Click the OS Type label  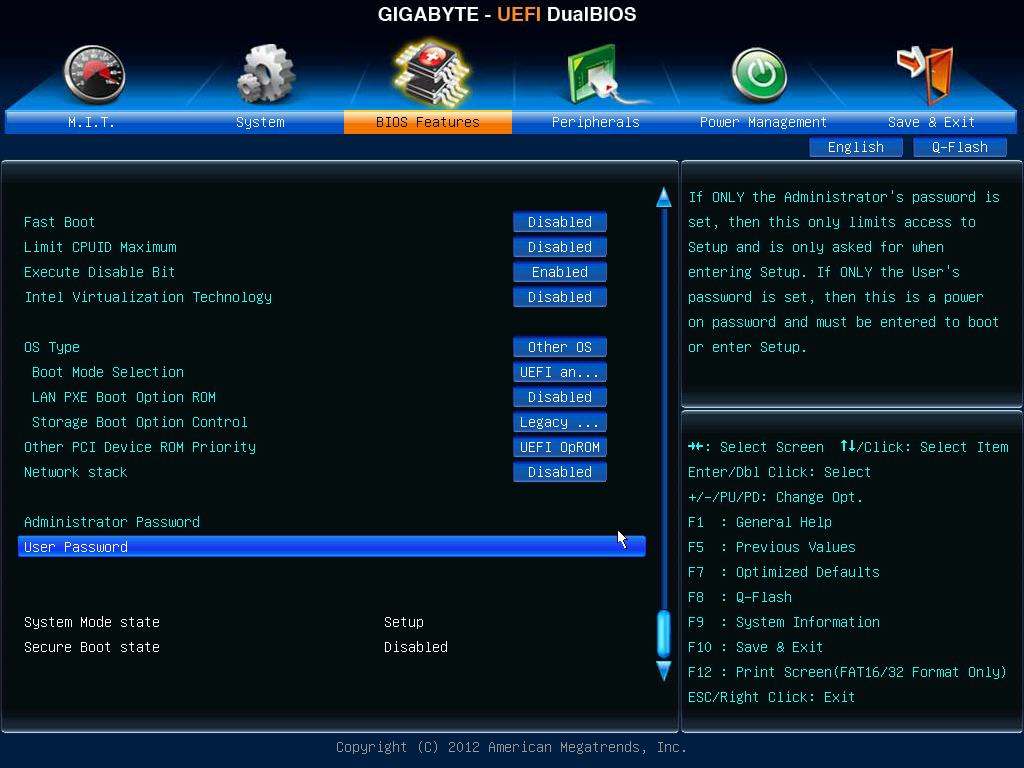(x=52, y=347)
